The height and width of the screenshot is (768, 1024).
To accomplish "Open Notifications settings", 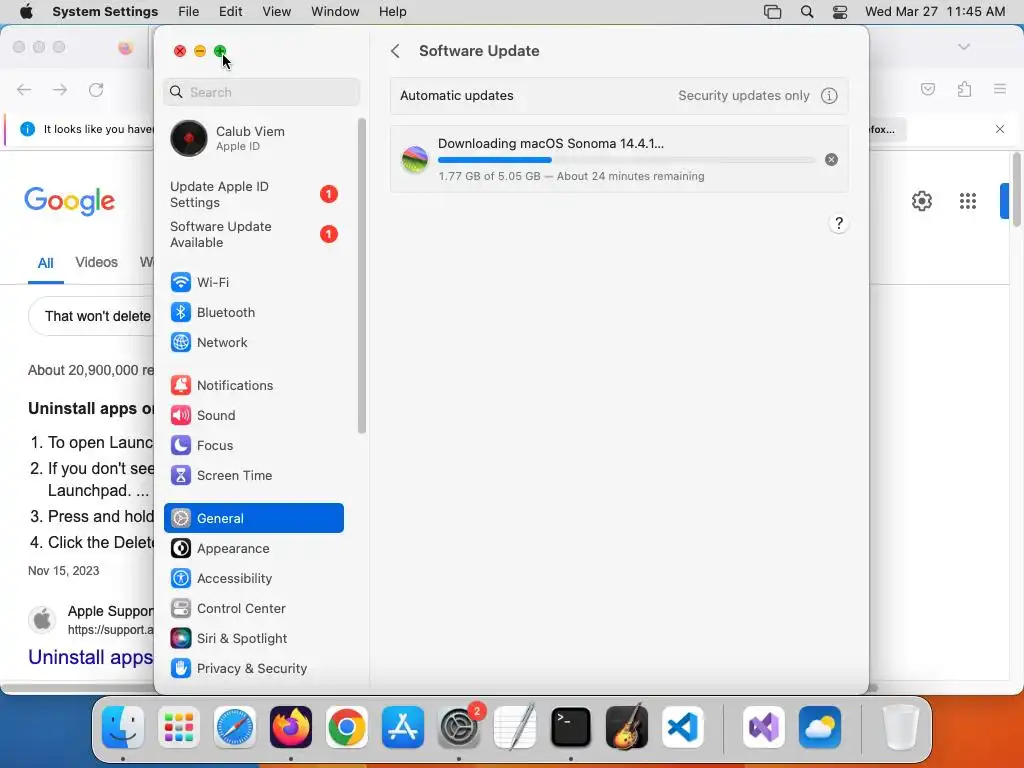I will click(x=253, y=385).
